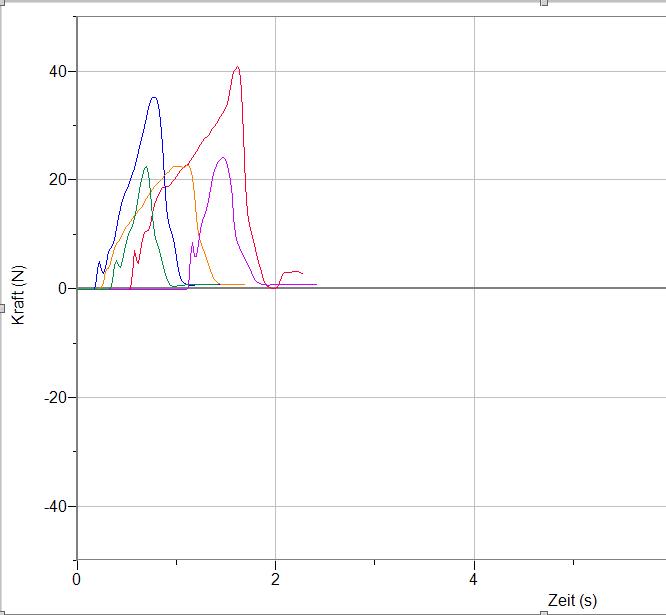Click the peak of the blue curve

153,97
